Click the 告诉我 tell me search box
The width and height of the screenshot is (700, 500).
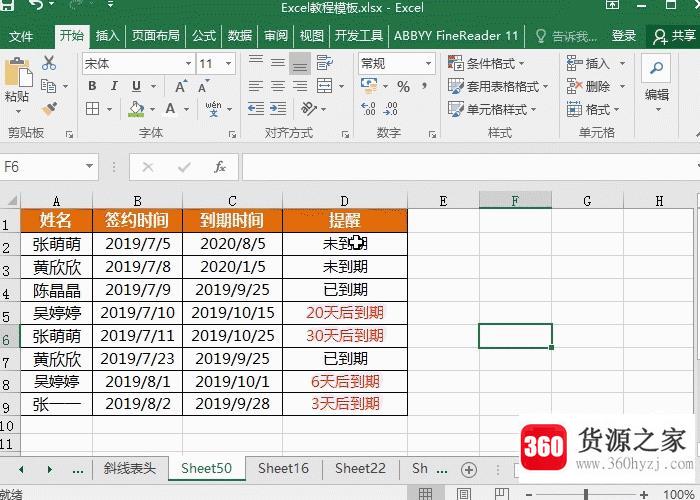click(567, 36)
